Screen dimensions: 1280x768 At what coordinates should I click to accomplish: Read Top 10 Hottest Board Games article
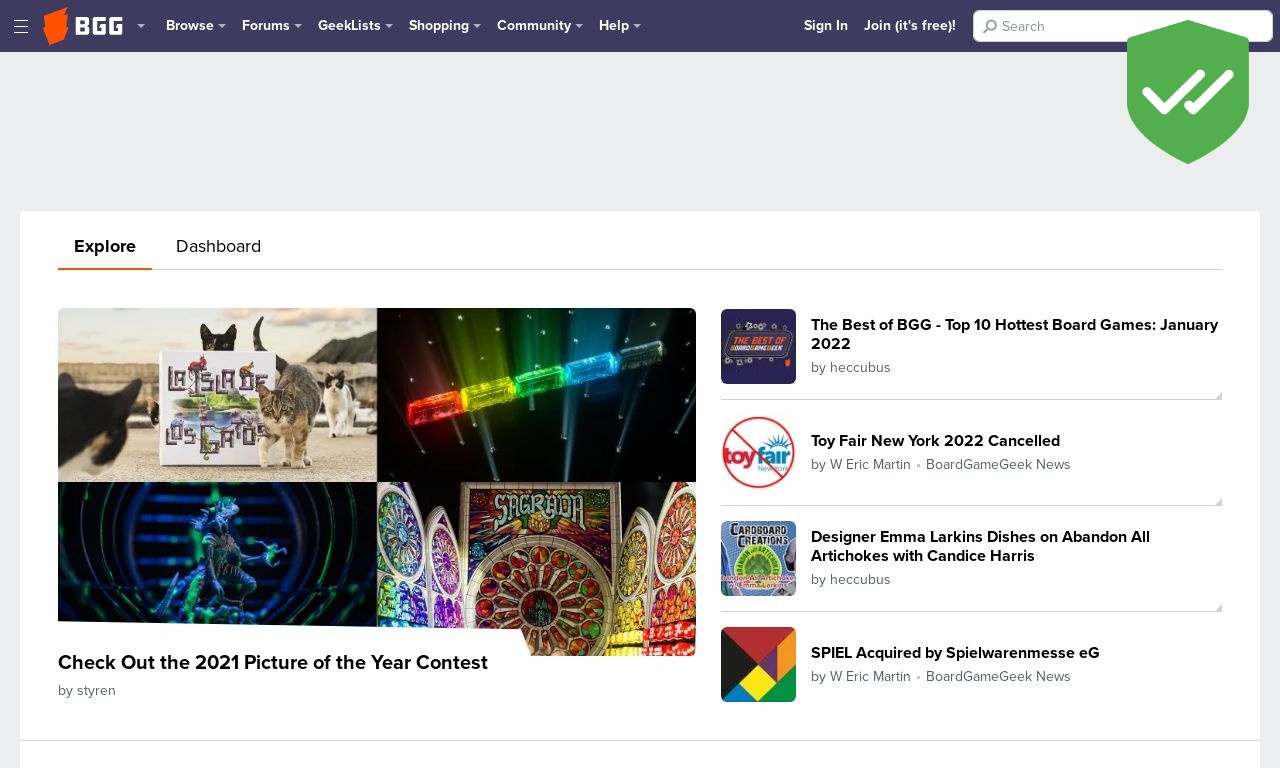pos(1014,334)
